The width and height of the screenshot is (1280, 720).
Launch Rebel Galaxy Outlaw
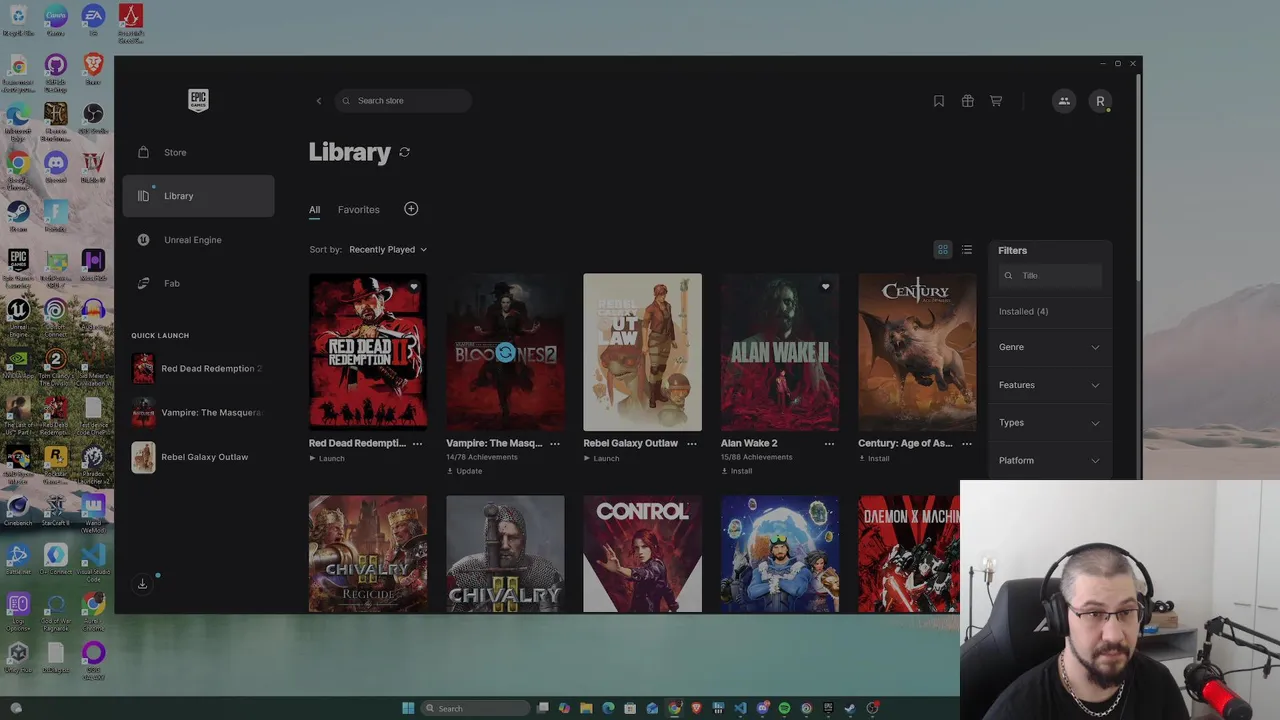[601, 459]
